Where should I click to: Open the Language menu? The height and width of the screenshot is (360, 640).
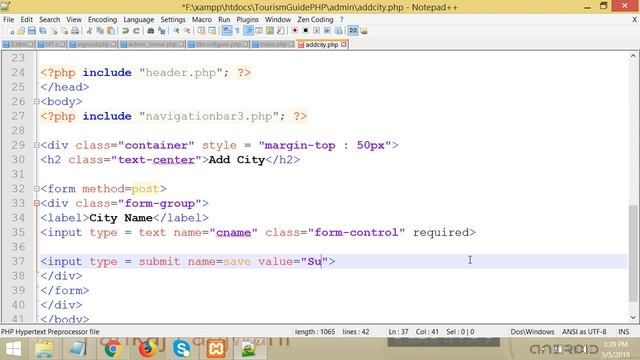pos(139,20)
